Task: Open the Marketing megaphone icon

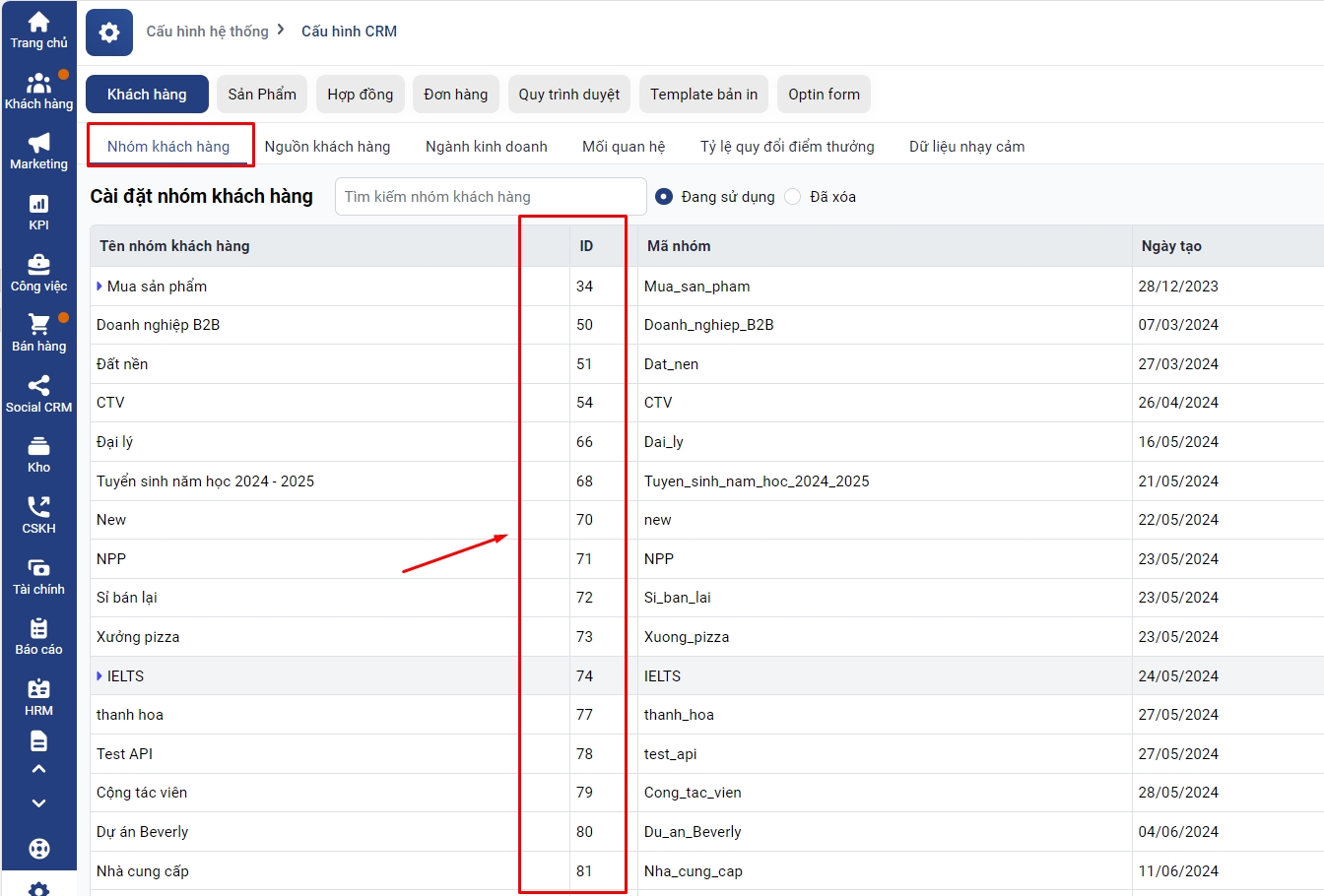Action: click(38, 144)
